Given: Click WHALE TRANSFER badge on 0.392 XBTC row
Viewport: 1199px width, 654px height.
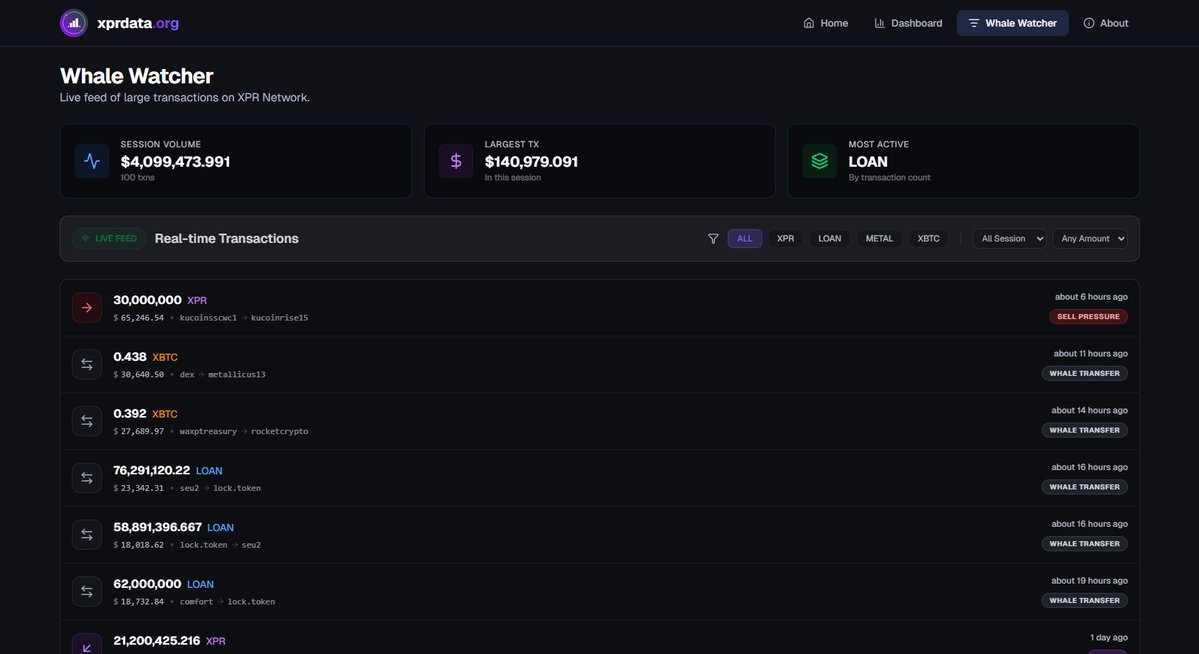Looking at the screenshot, I should click(x=1084, y=430).
